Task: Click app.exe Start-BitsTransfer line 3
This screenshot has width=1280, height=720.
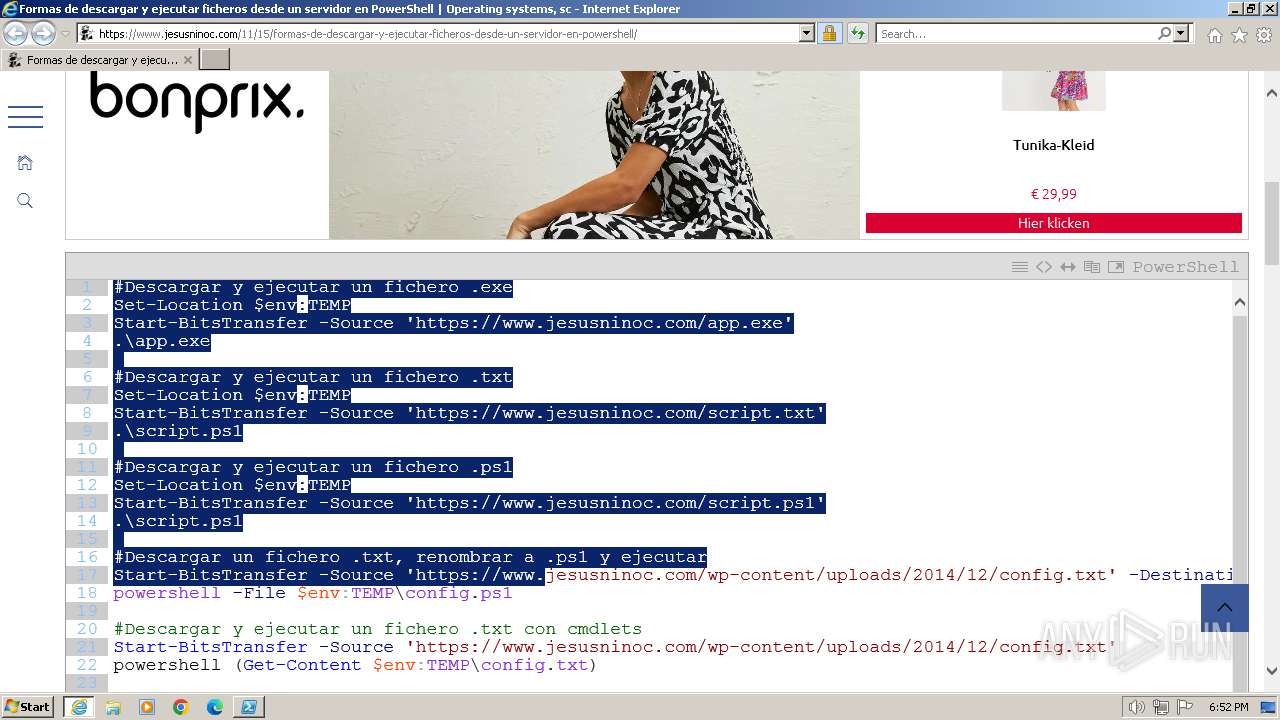Action: tap(453, 323)
